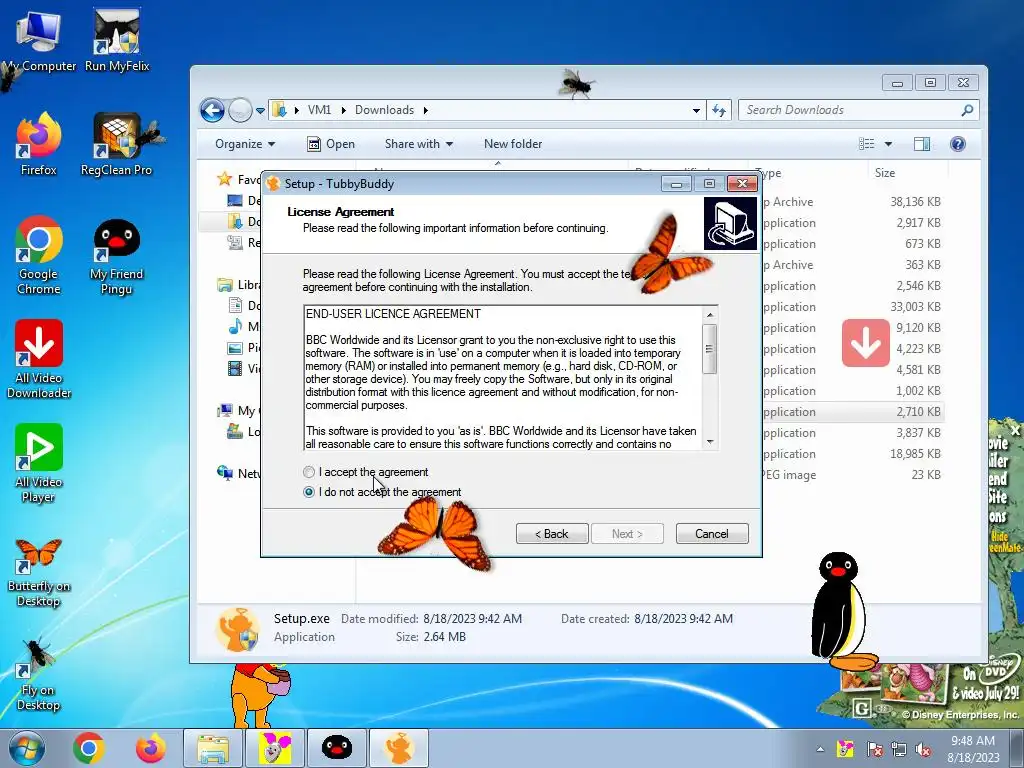1024x768 pixels.
Task: Click the Size column header
Action: (x=885, y=173)
